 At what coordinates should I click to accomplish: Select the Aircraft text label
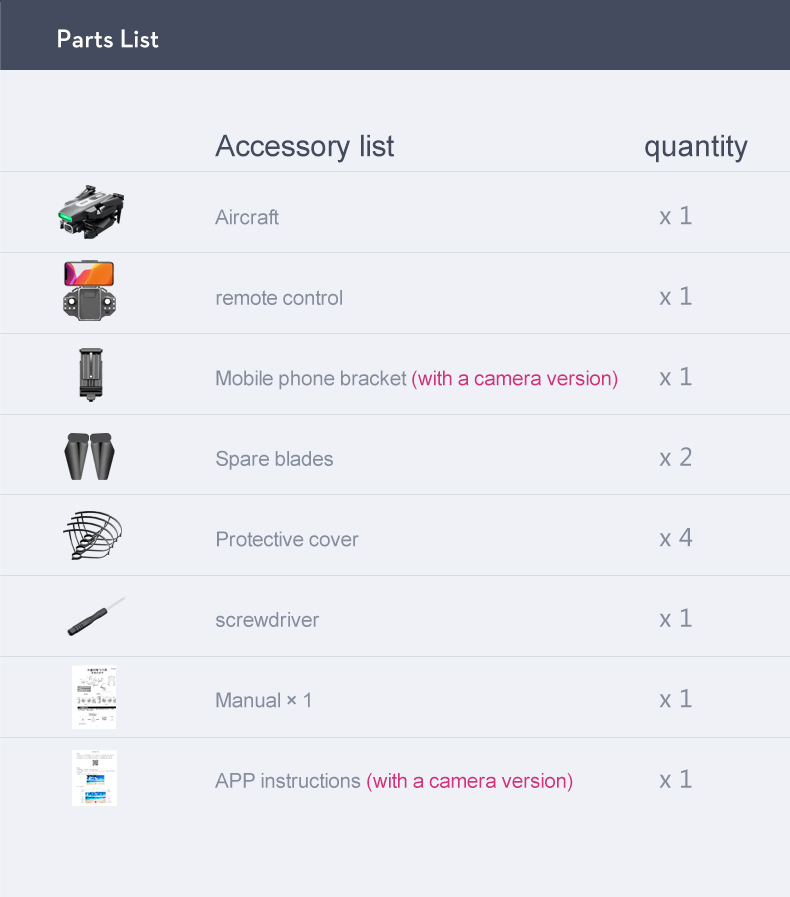point(247,217)
